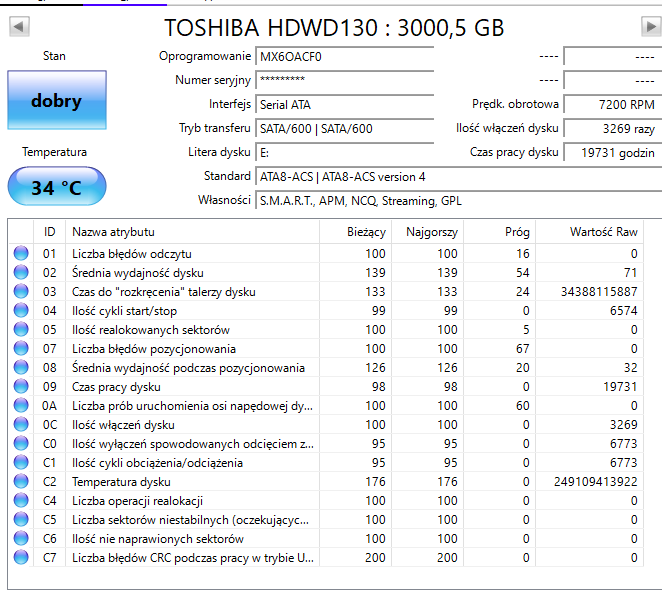
Task: Click the 34 °C temperature indicator
Action: pyautogui.click(x=56, y=187)
